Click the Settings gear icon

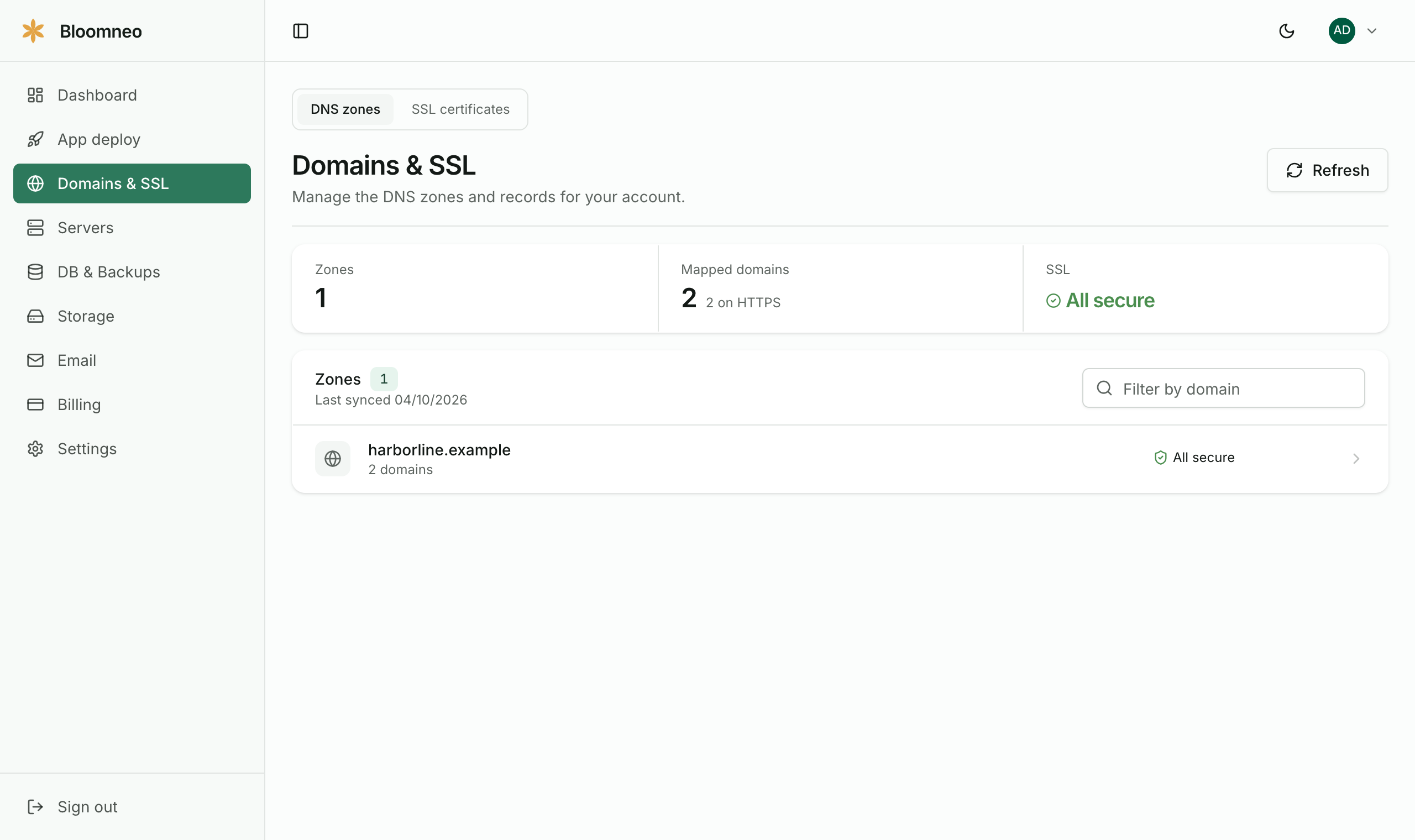pos(35,449)
